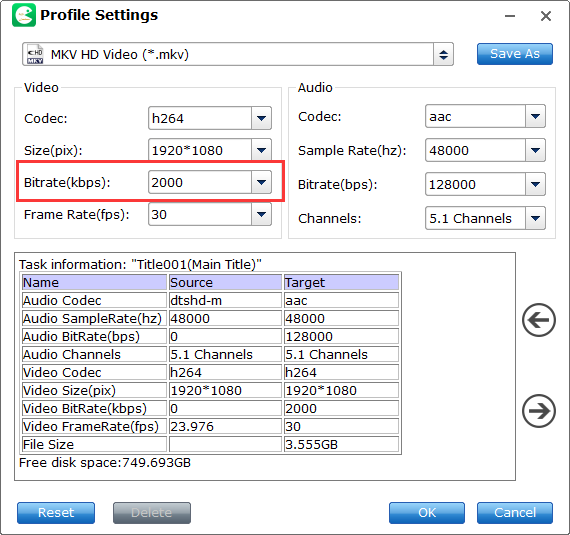Open the video Bitrate(kbps) dropdown arrow
The height and width of the screenshot is (535, 570).
[261, 182]
